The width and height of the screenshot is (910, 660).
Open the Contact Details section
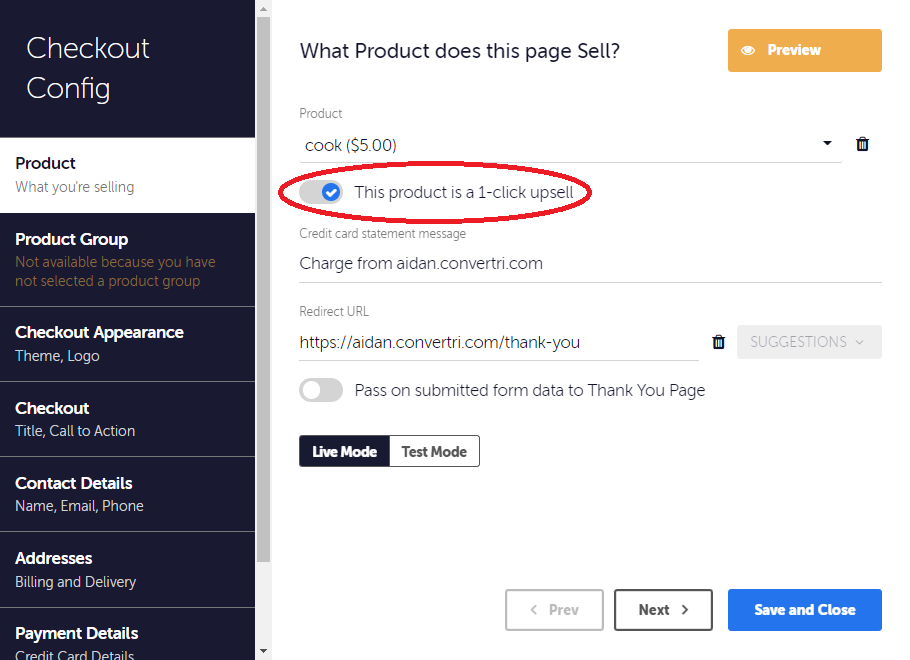127,493
